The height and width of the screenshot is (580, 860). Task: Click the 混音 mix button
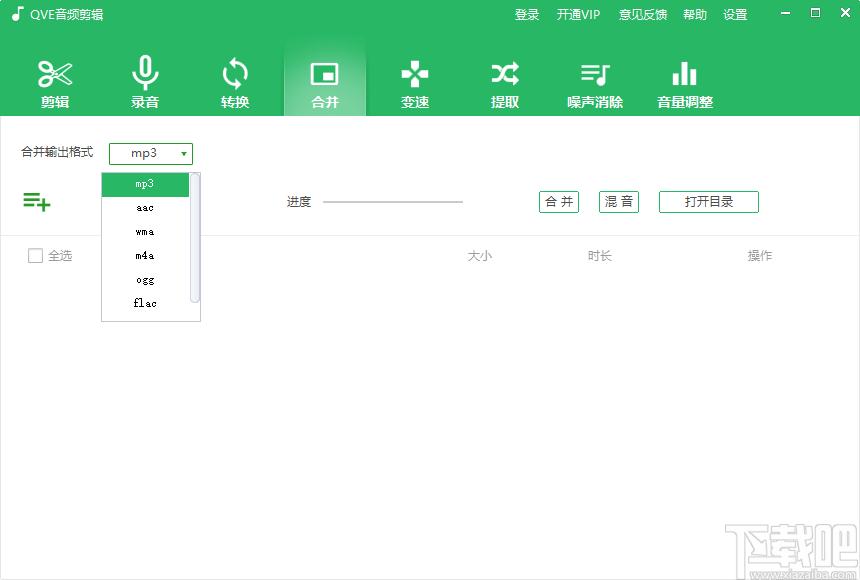click(619, 201)
